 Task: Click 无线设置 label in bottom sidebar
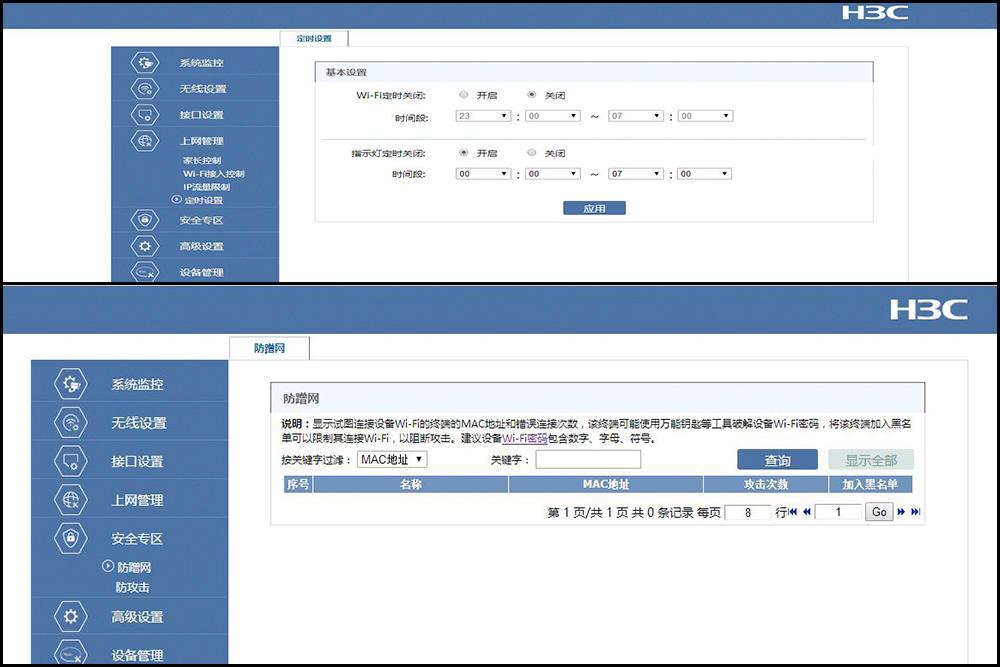(x=139, y=423)
